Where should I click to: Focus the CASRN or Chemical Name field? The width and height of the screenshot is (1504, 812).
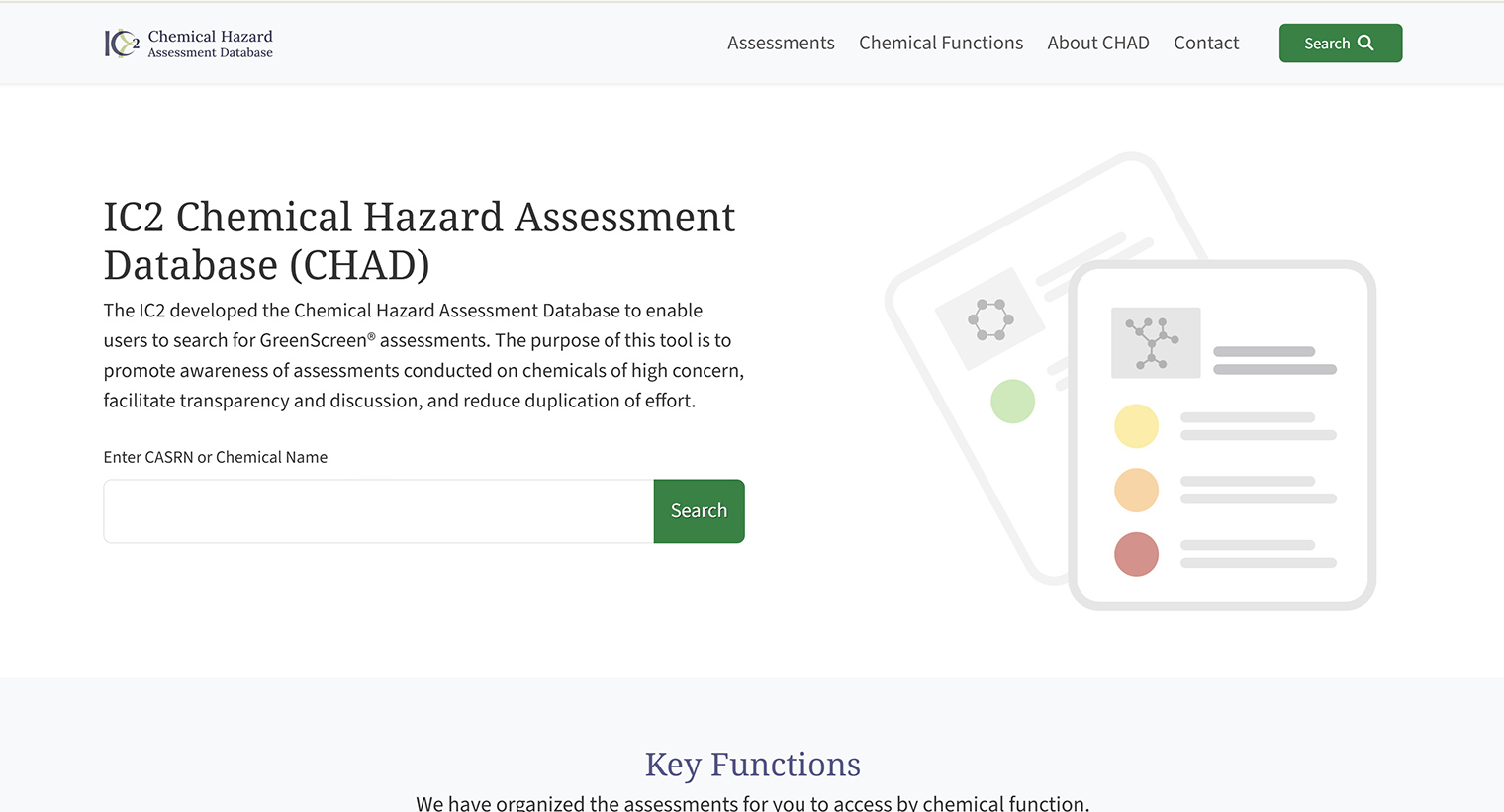coord(379,511)
